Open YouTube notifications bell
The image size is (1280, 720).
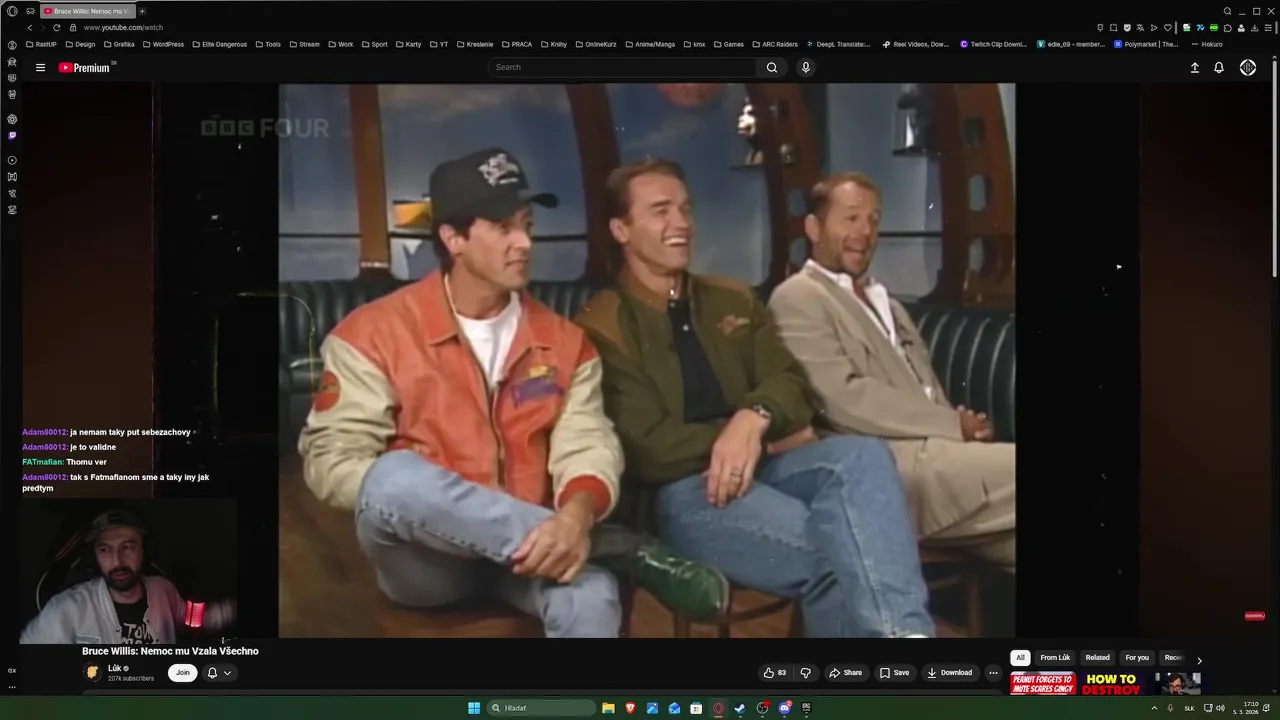(x=1219, y=68)
